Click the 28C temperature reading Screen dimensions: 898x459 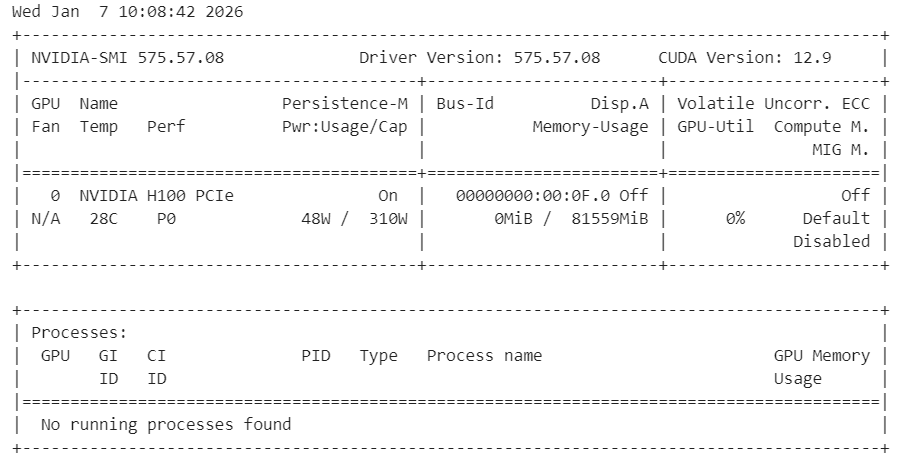click(x=103, y=218)
